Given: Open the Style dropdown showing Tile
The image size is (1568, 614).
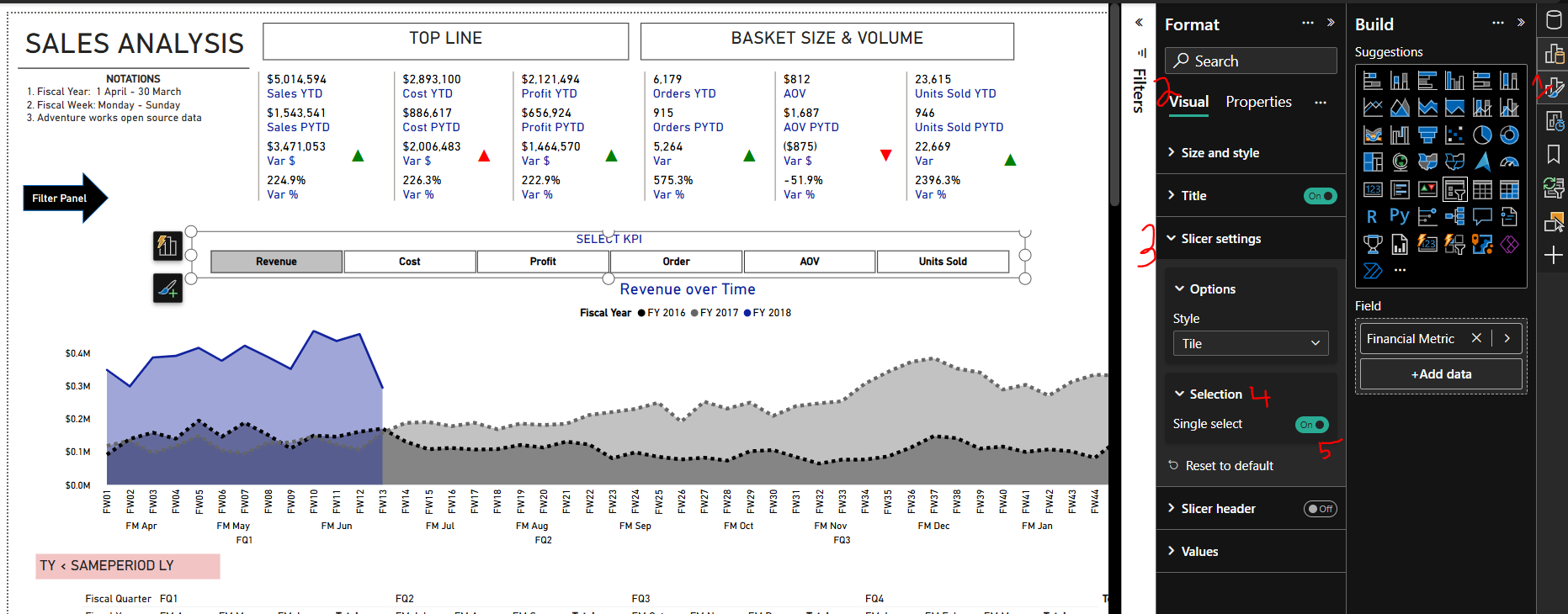Looking at the screenshot, I should [x=1251, y=343].
